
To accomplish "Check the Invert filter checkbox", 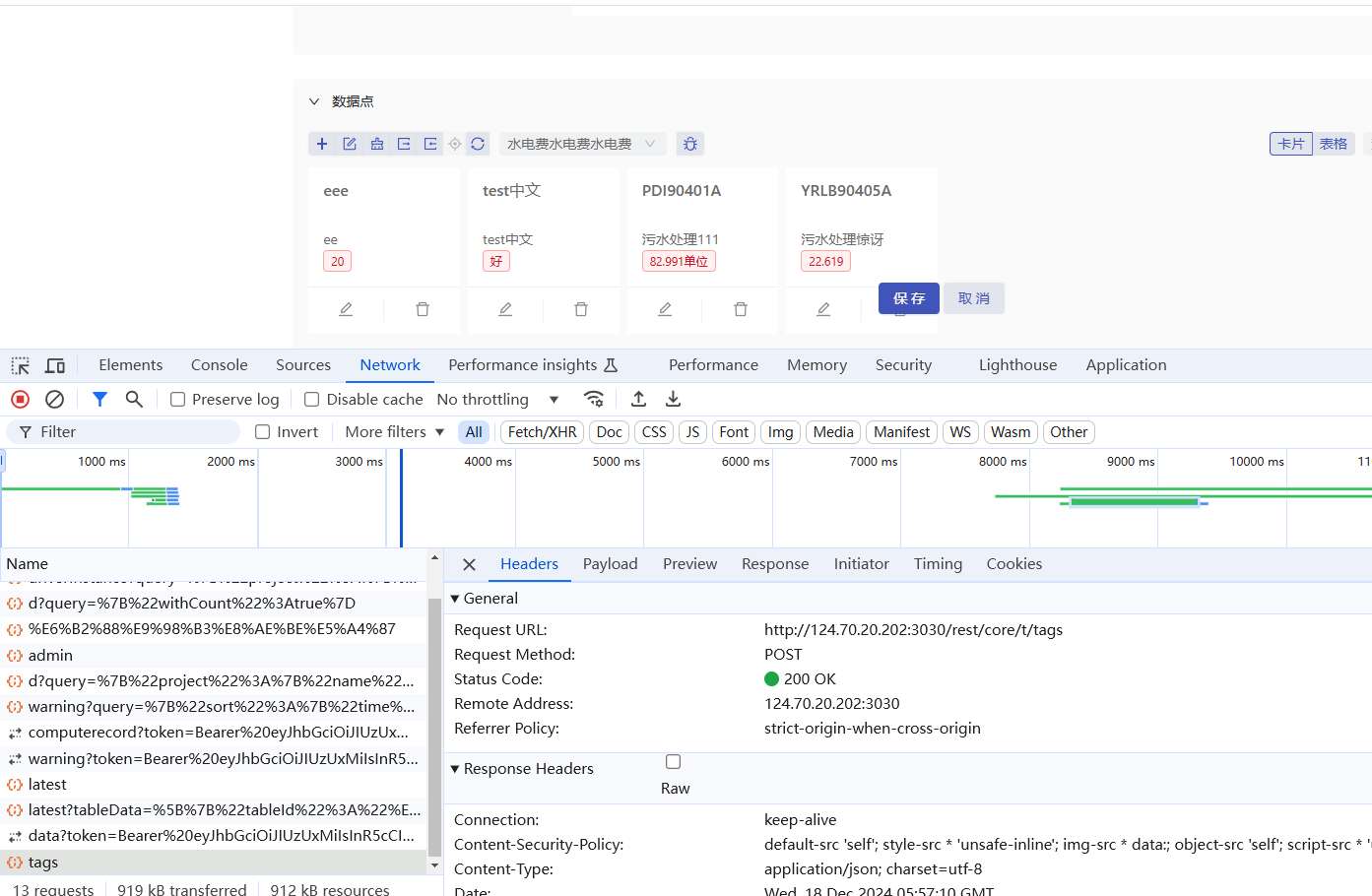I will click(x=262, y=431).
